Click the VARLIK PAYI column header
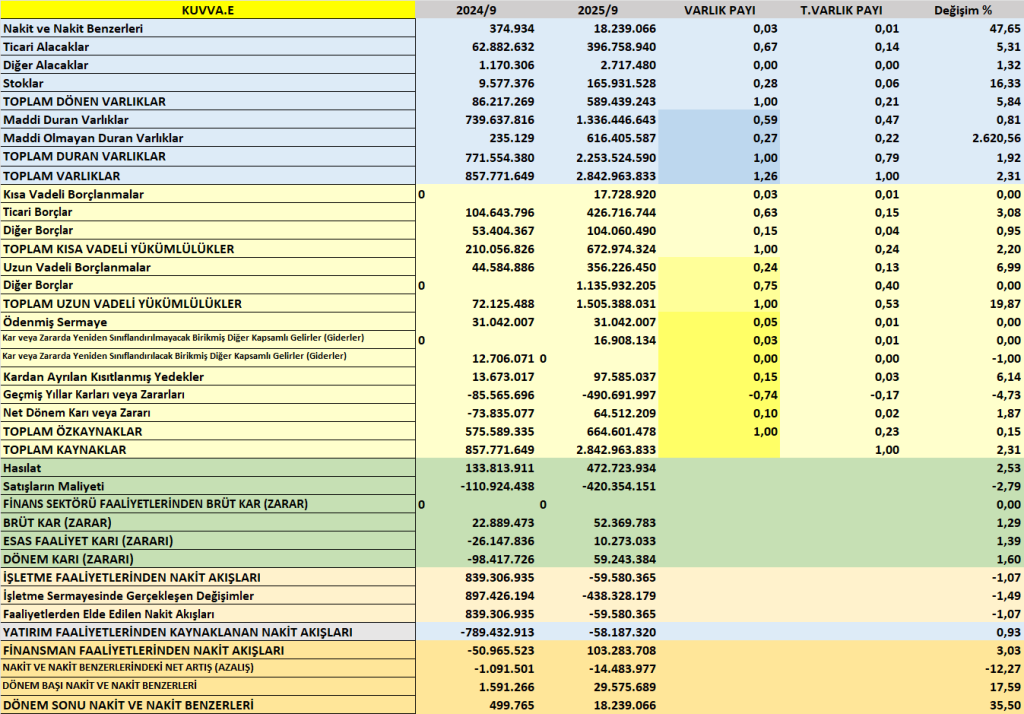1024x714 pixels. pyautogui.click(x=720, y=10)
